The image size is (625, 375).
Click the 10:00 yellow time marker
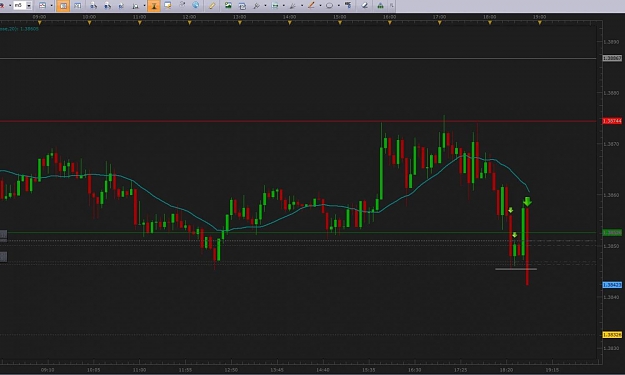pyautogui.click(x=89, y=23)
